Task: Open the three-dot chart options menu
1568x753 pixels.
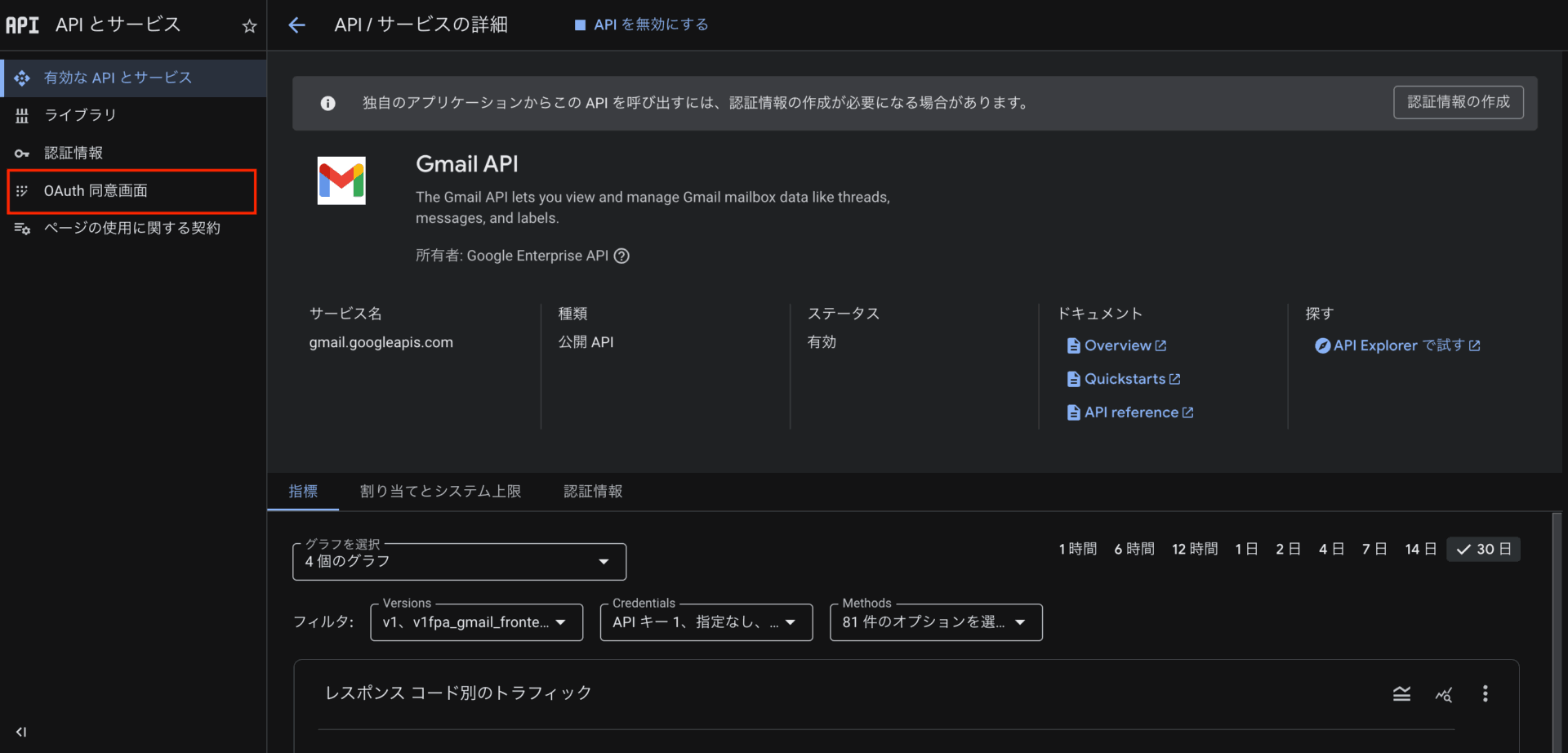Action: 1485,694
